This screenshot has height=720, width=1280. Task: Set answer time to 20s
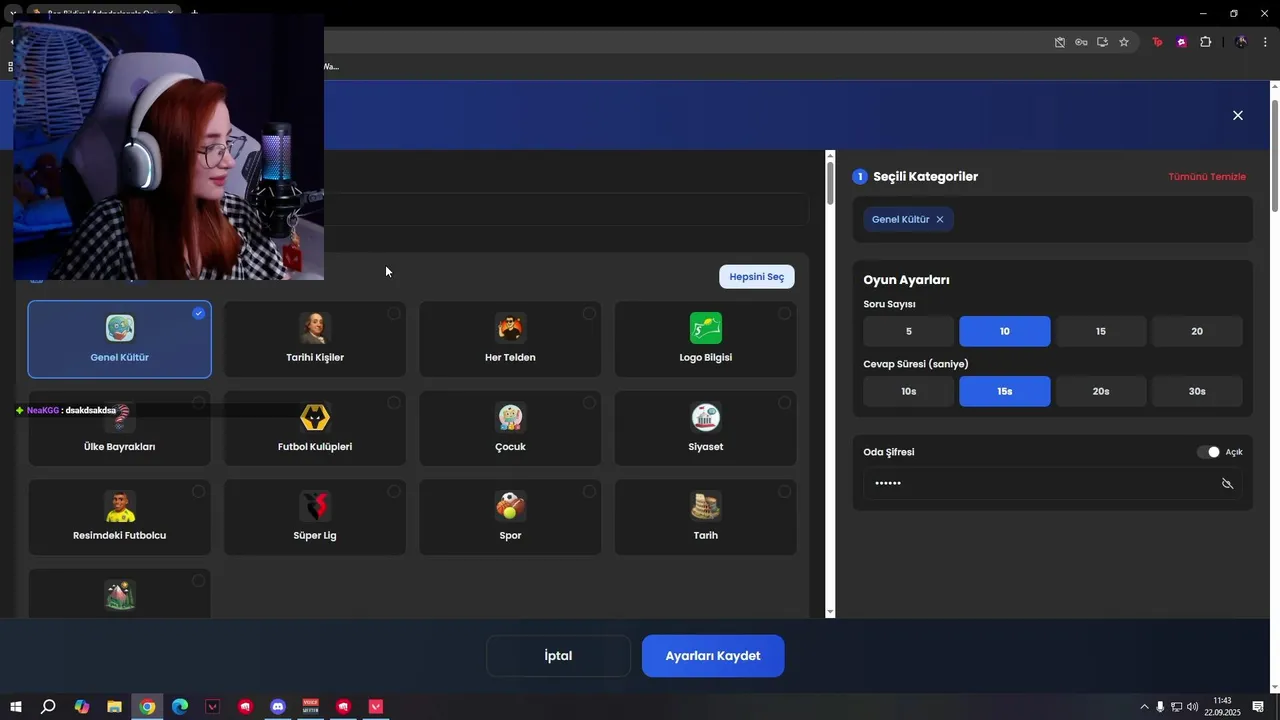tap(1101, 391)
